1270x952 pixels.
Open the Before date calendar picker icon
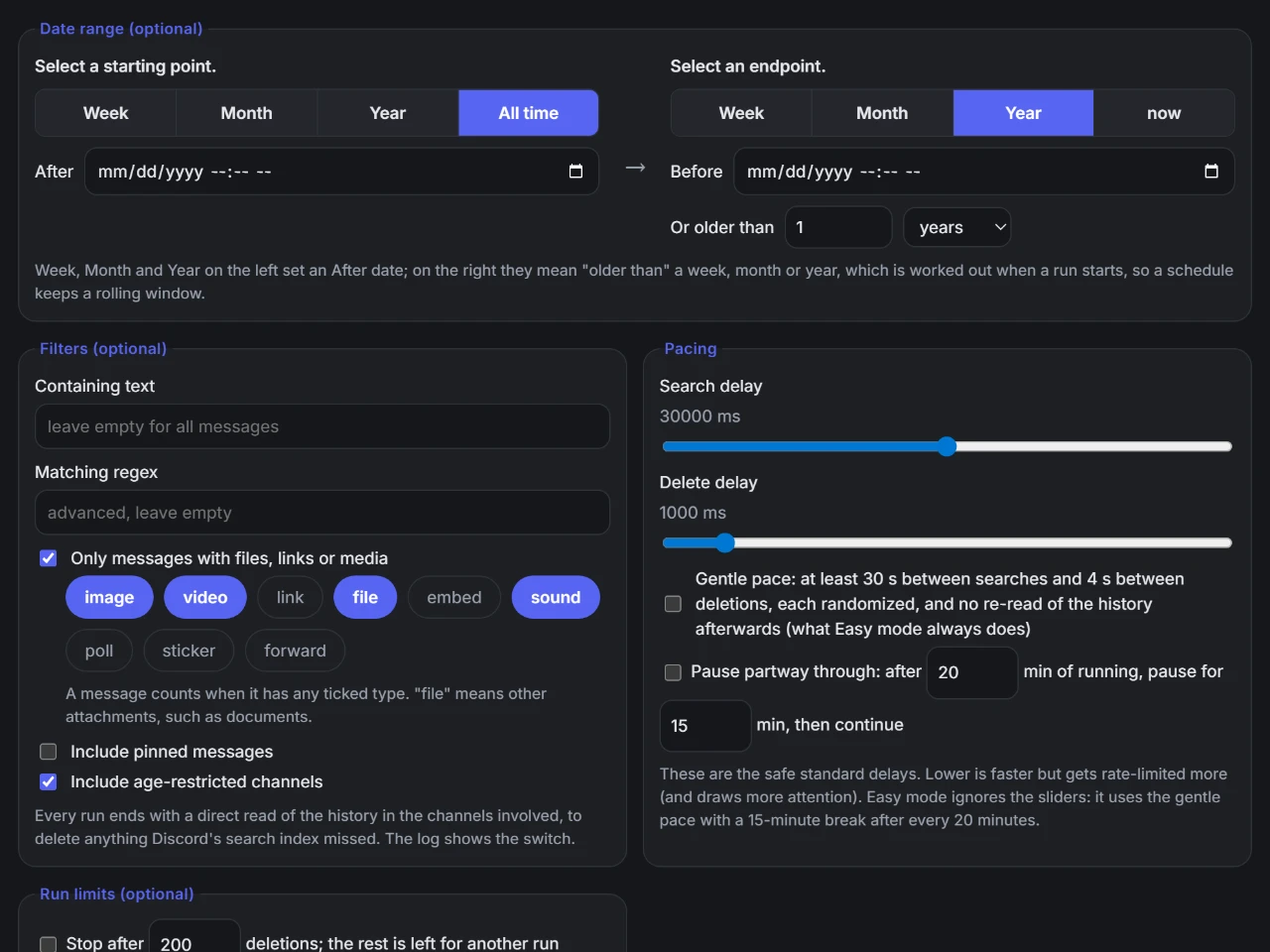[1211, 172]
